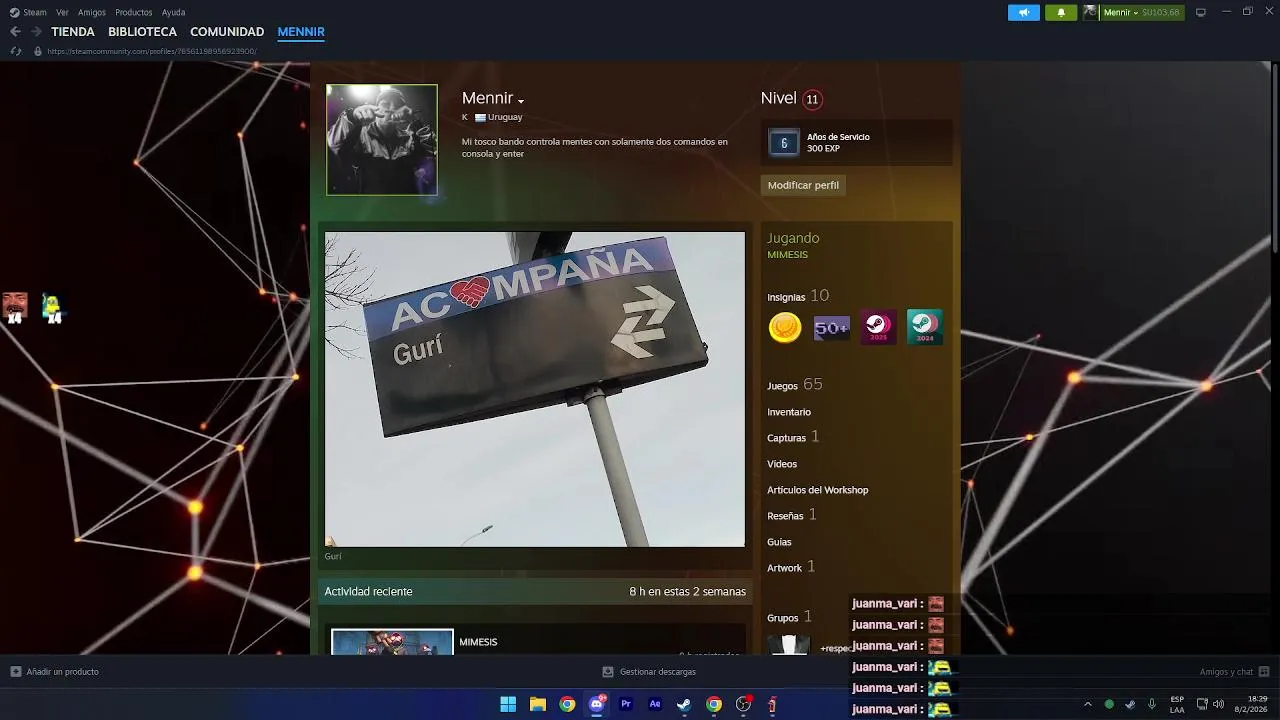This screenshot has width=1280, height=720.
Task: Switch to the COMUNIDAD tab
Action: pos(227,32)
